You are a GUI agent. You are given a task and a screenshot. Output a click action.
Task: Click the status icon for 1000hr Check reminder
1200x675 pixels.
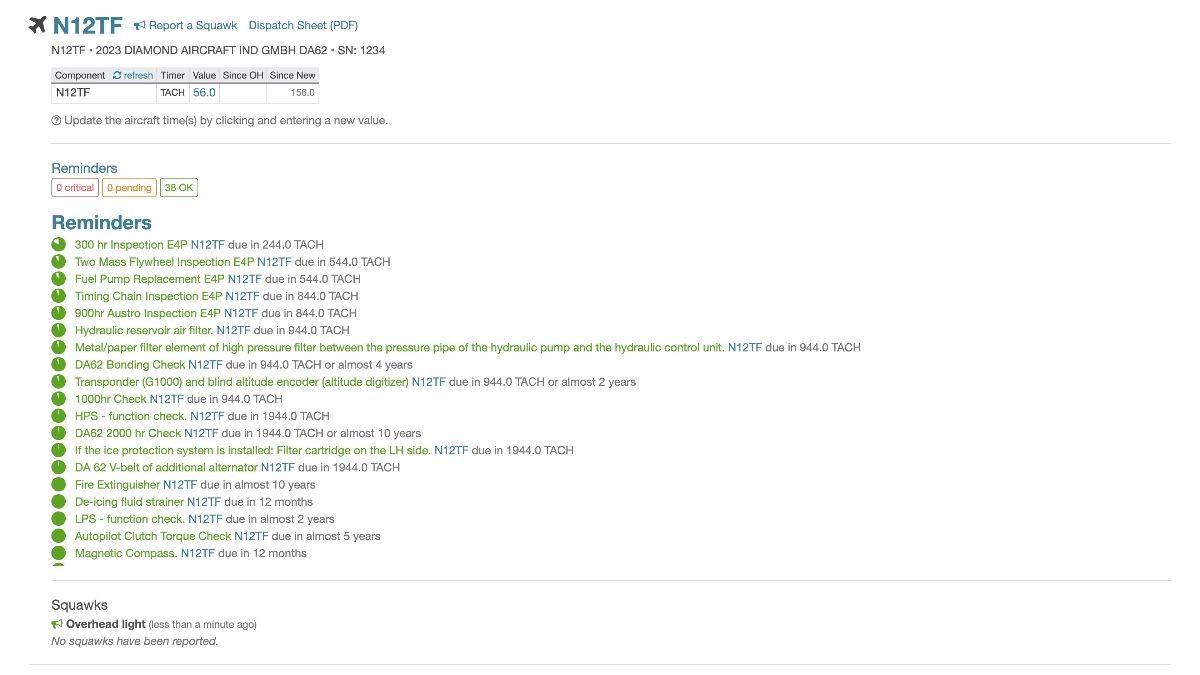click(58, 399)
